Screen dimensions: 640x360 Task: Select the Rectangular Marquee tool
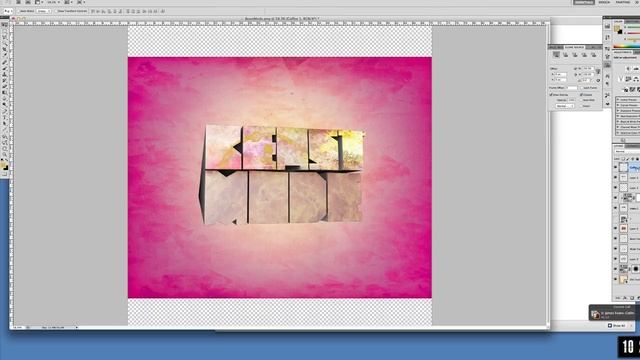point(4,31)
